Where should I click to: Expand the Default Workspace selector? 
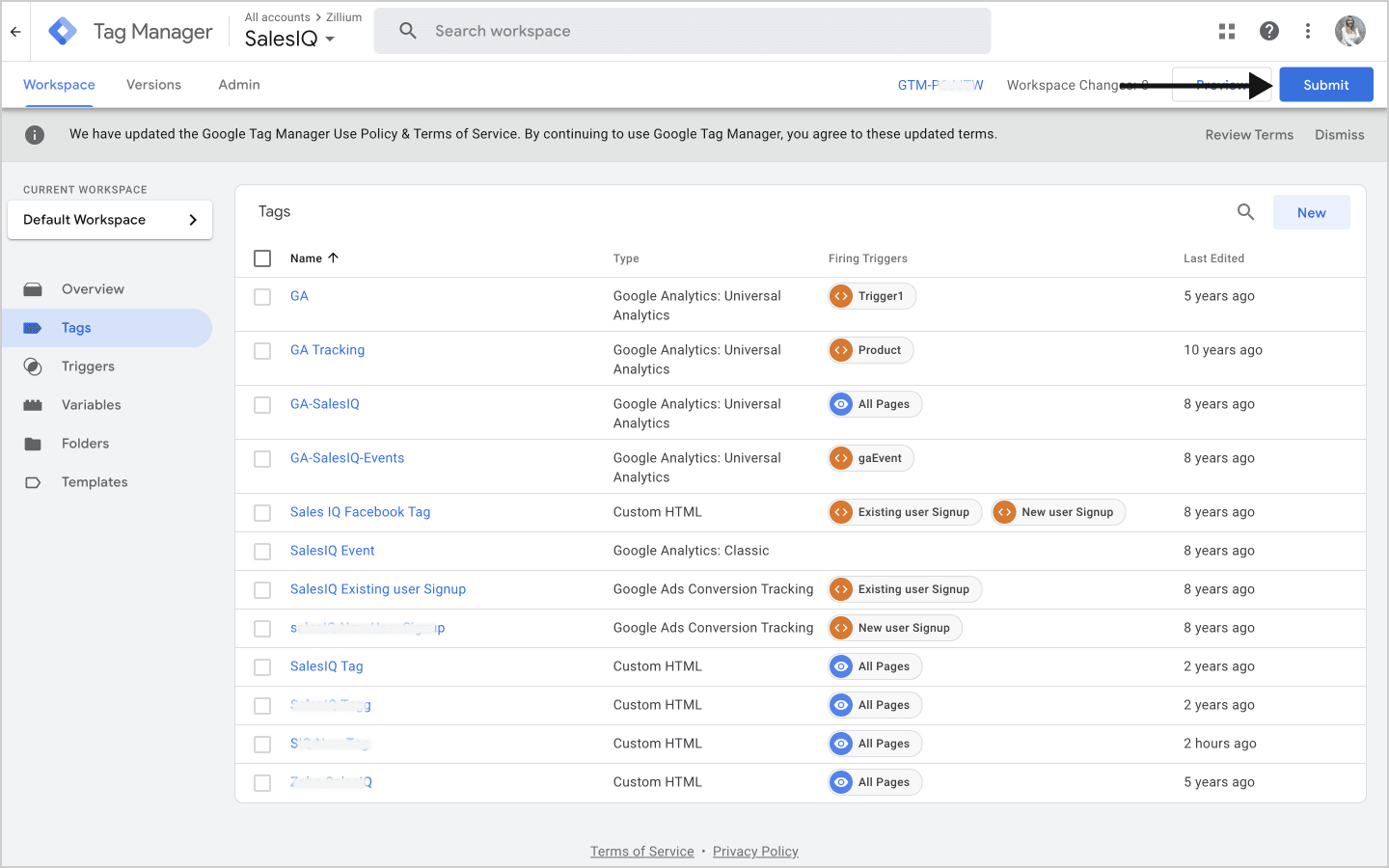[x=110, y=220]
